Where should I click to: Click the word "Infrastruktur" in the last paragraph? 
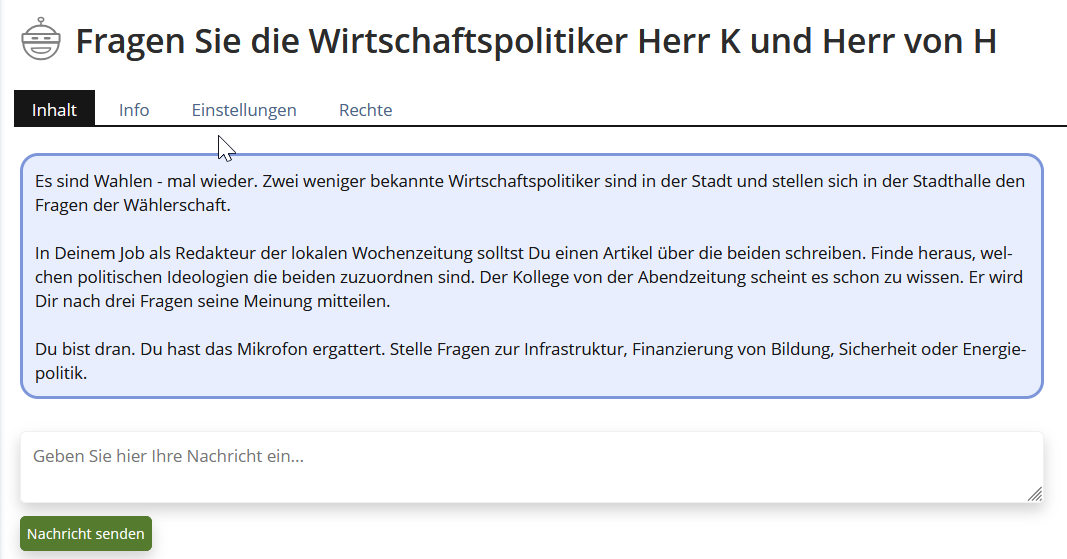coord(571,350)
